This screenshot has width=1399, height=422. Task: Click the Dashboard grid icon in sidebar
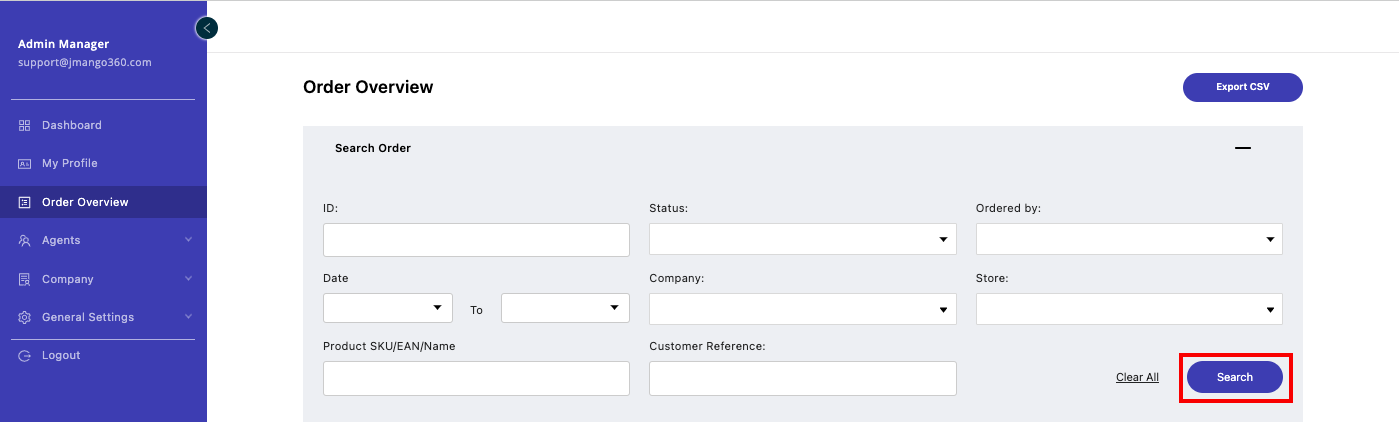[25, 125]
